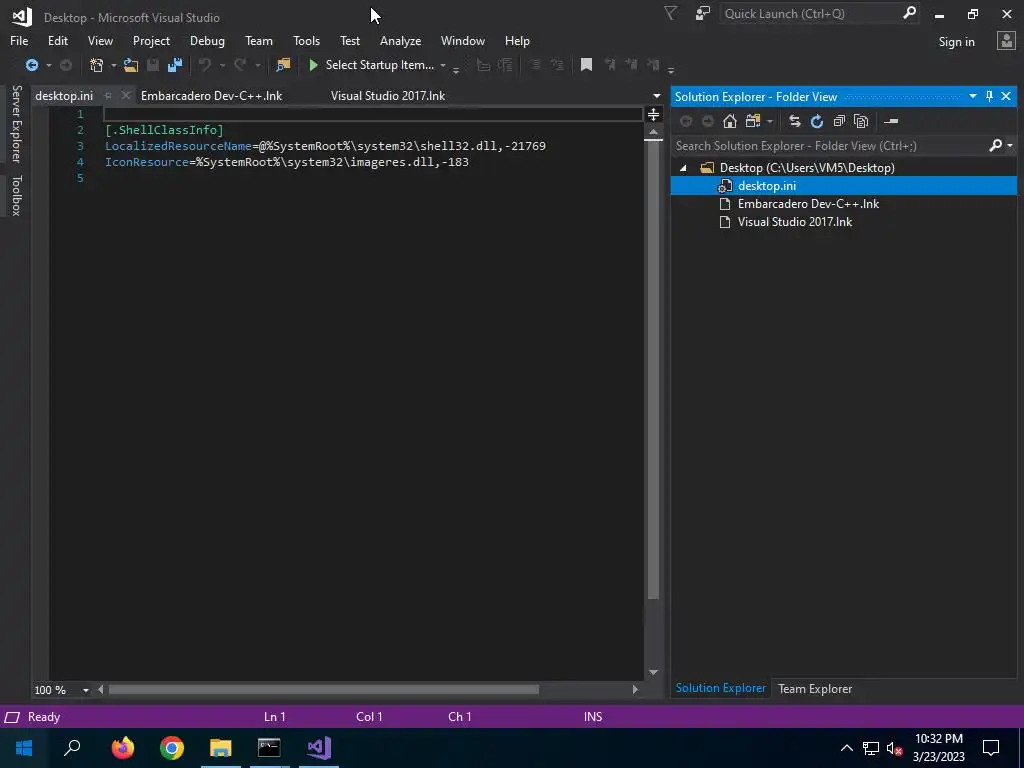Refresh the Solution Explorer folder view
1024x768 pixels.
(816, 121)
